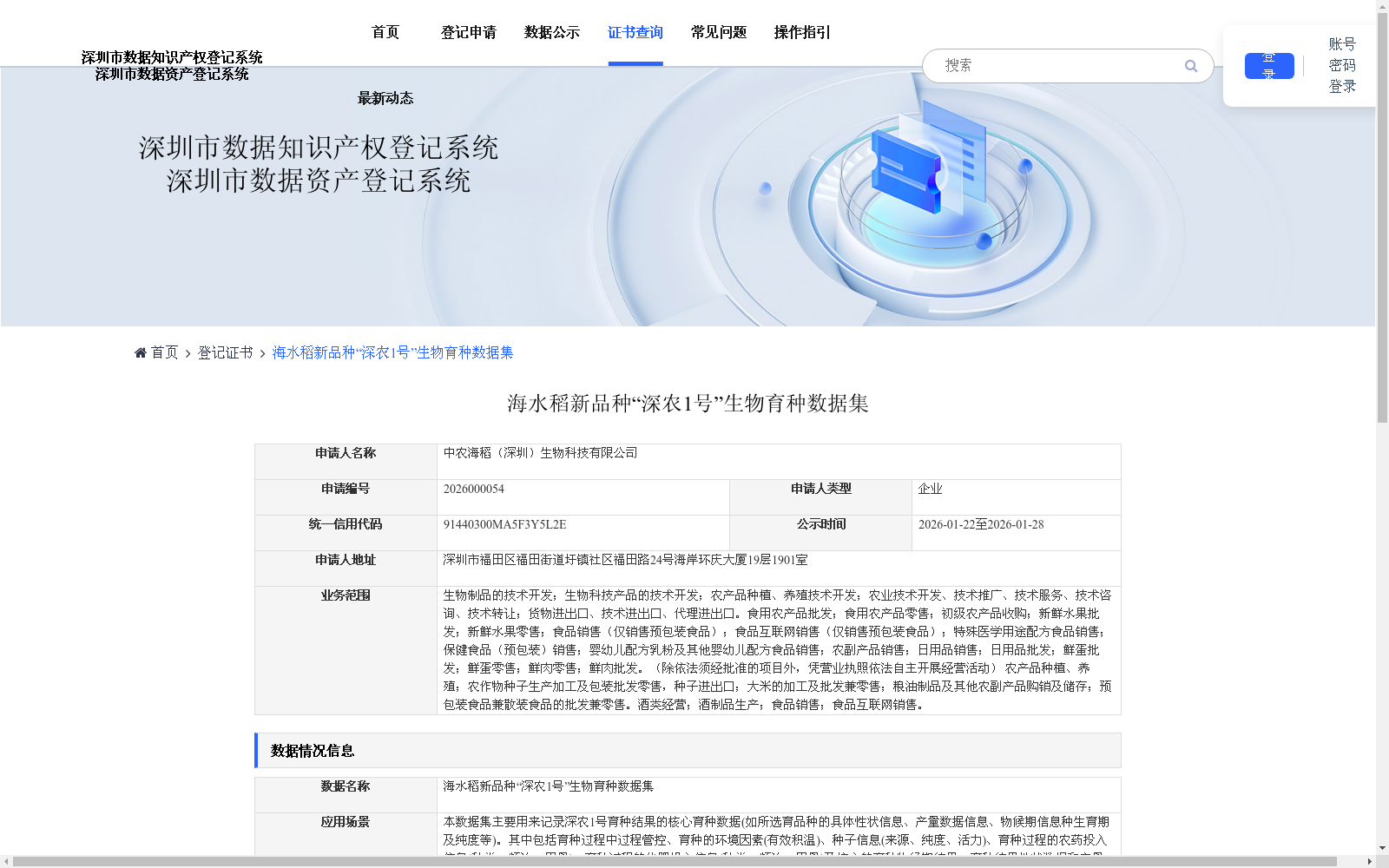The height and width of the screenshot is (868, 1389).
Task: Click the credit code 91440300MA5F3Y5L2E
Action: tap(504, 524)
